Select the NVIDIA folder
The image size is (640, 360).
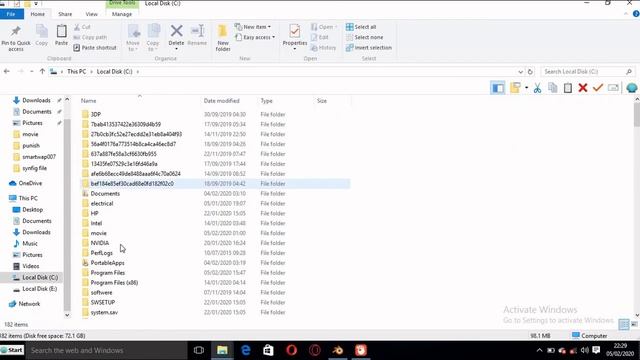(x=100, y=243)
